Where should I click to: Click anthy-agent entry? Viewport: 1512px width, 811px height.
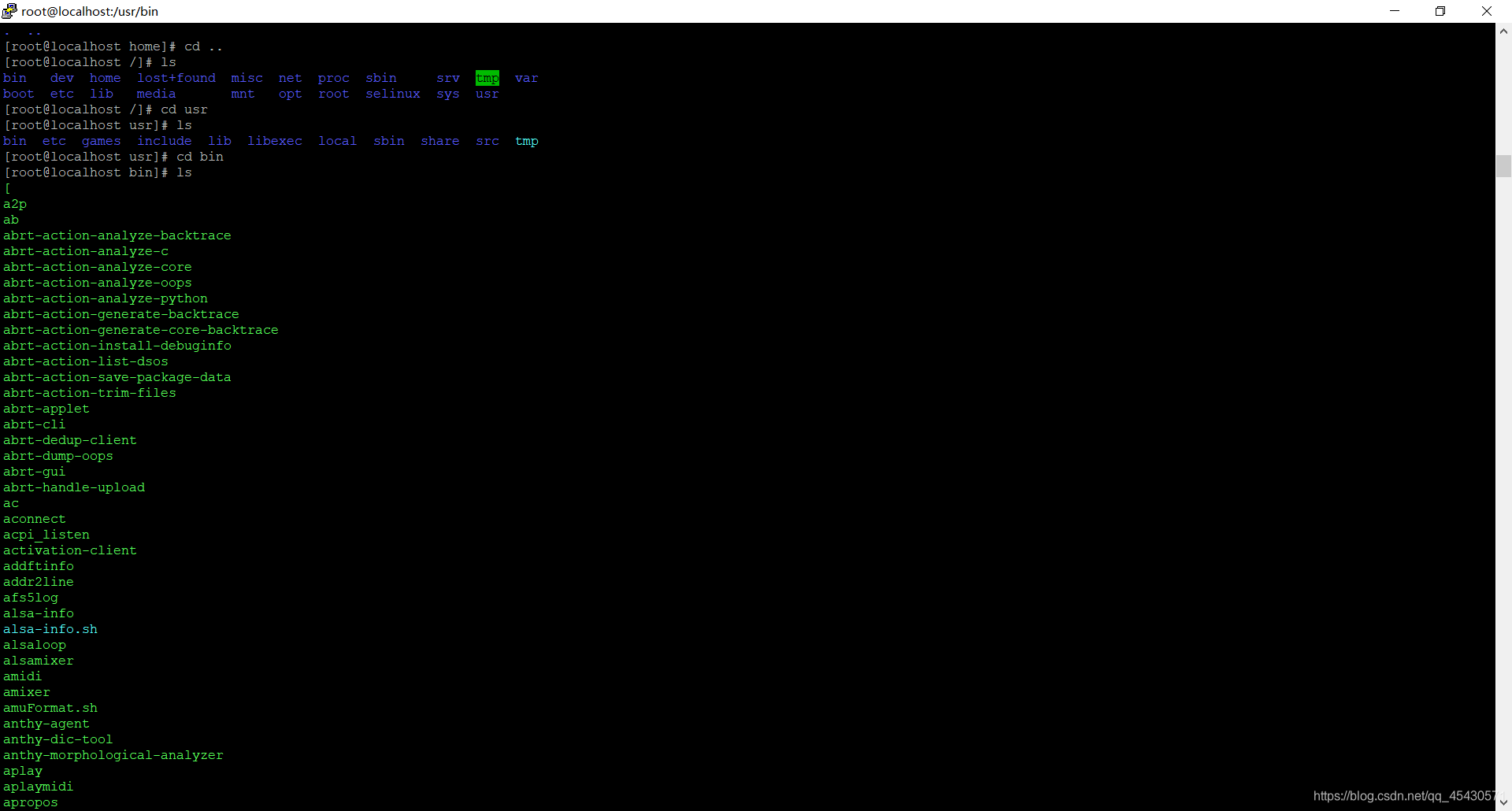point(46,724)
